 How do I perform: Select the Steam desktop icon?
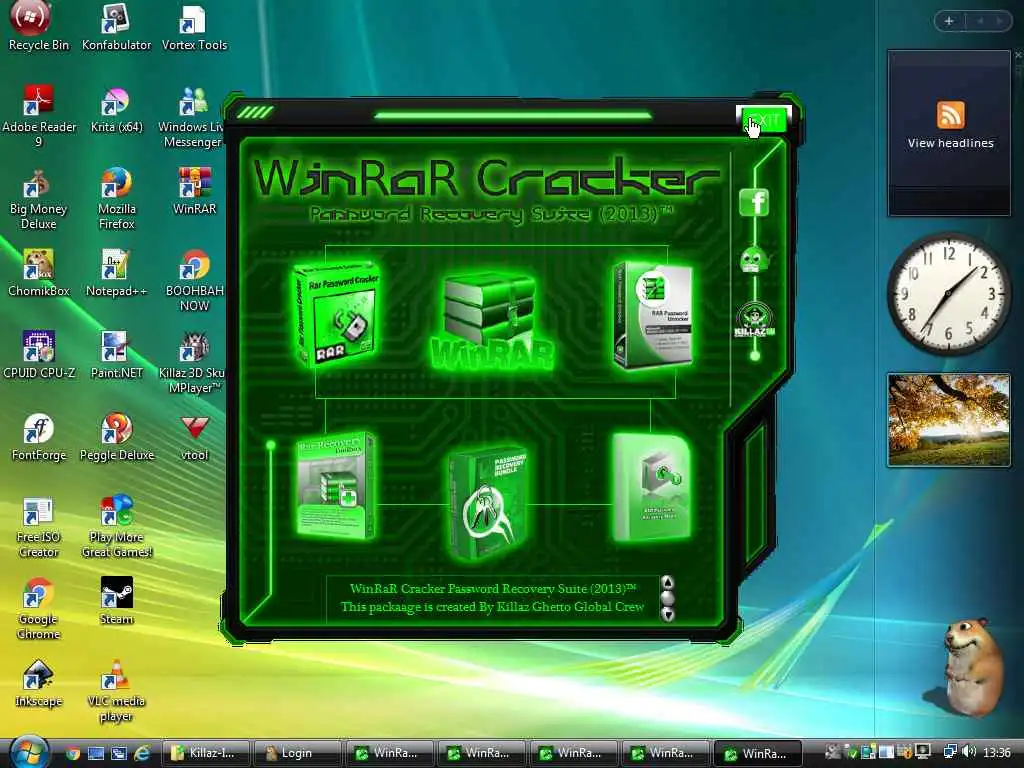(x=116, y=601)
